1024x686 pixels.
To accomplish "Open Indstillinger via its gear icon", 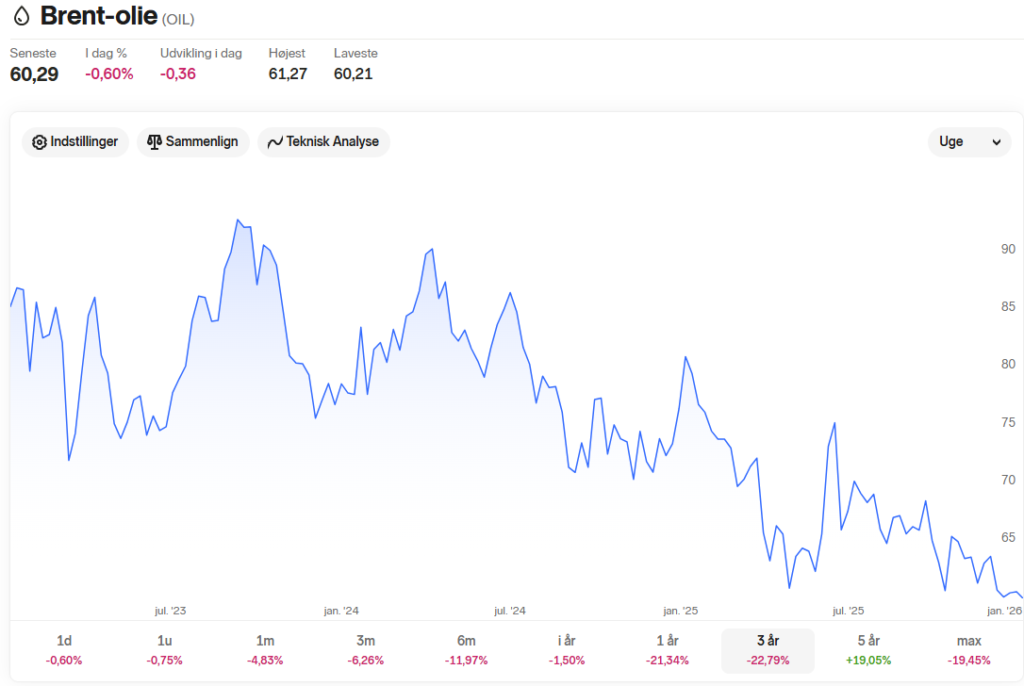I will pos(39,142).
